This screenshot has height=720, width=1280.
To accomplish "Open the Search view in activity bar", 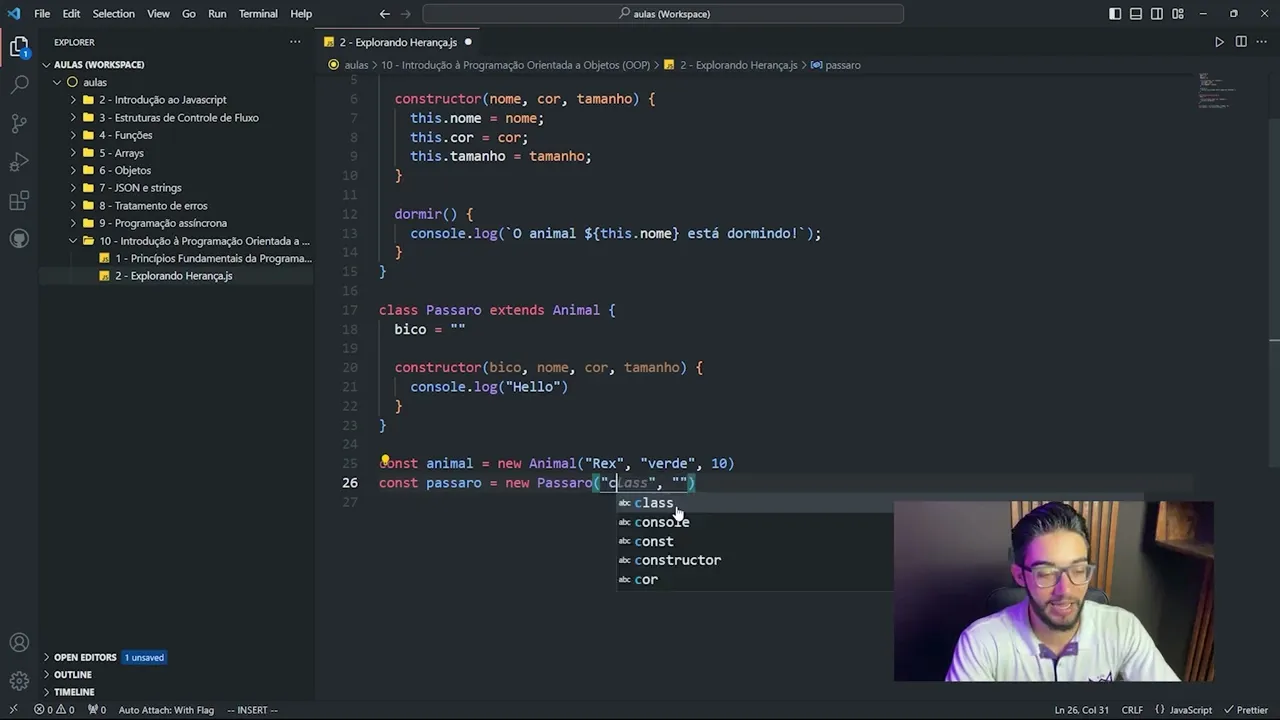I will point(19,85).
